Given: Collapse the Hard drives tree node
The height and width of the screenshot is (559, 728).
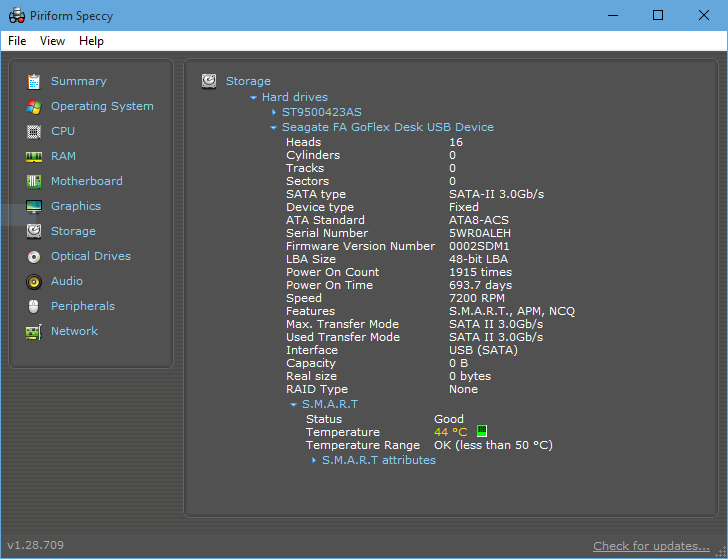Looking at the screenshot, I should (254, 98).
